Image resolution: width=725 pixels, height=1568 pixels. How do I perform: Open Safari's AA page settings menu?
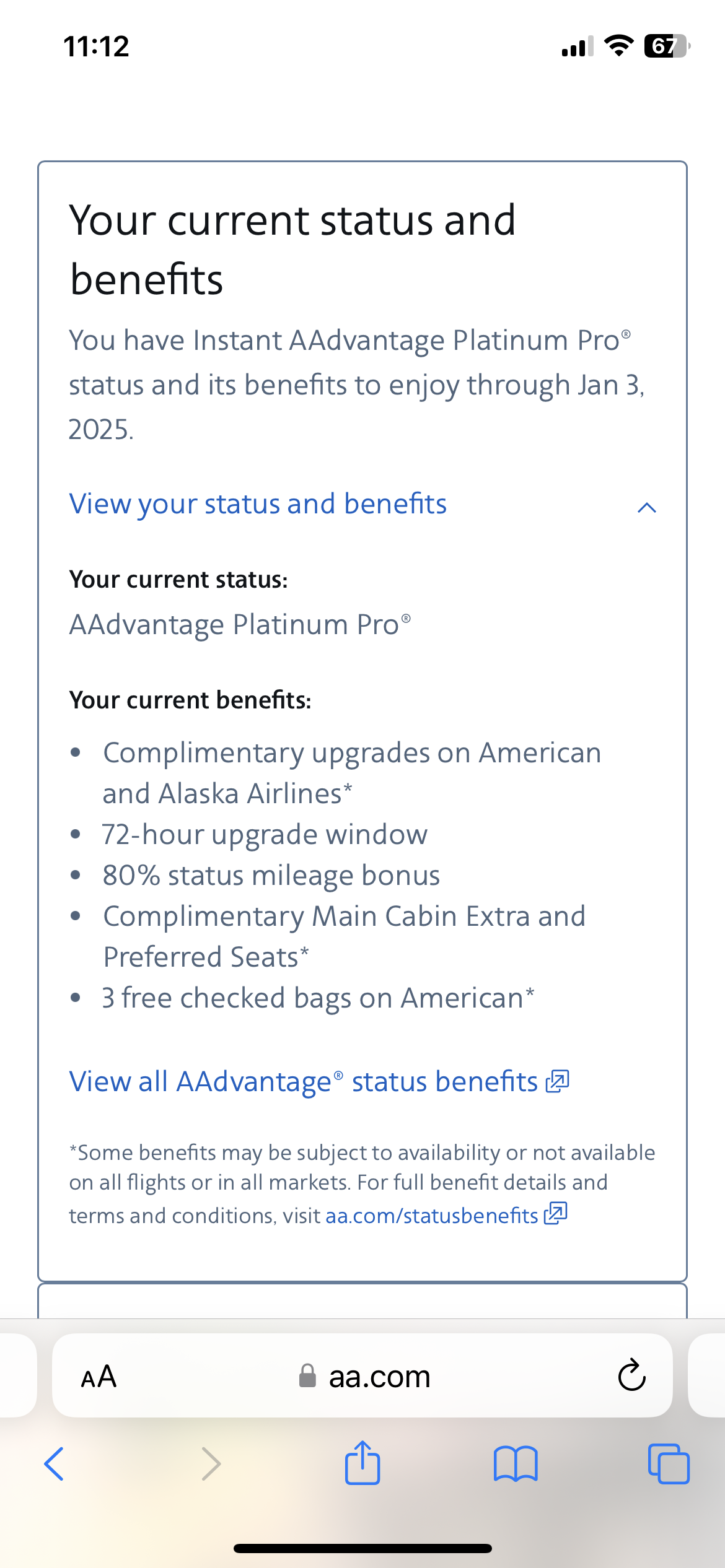pyautogui.click(x=99, y=1376)
